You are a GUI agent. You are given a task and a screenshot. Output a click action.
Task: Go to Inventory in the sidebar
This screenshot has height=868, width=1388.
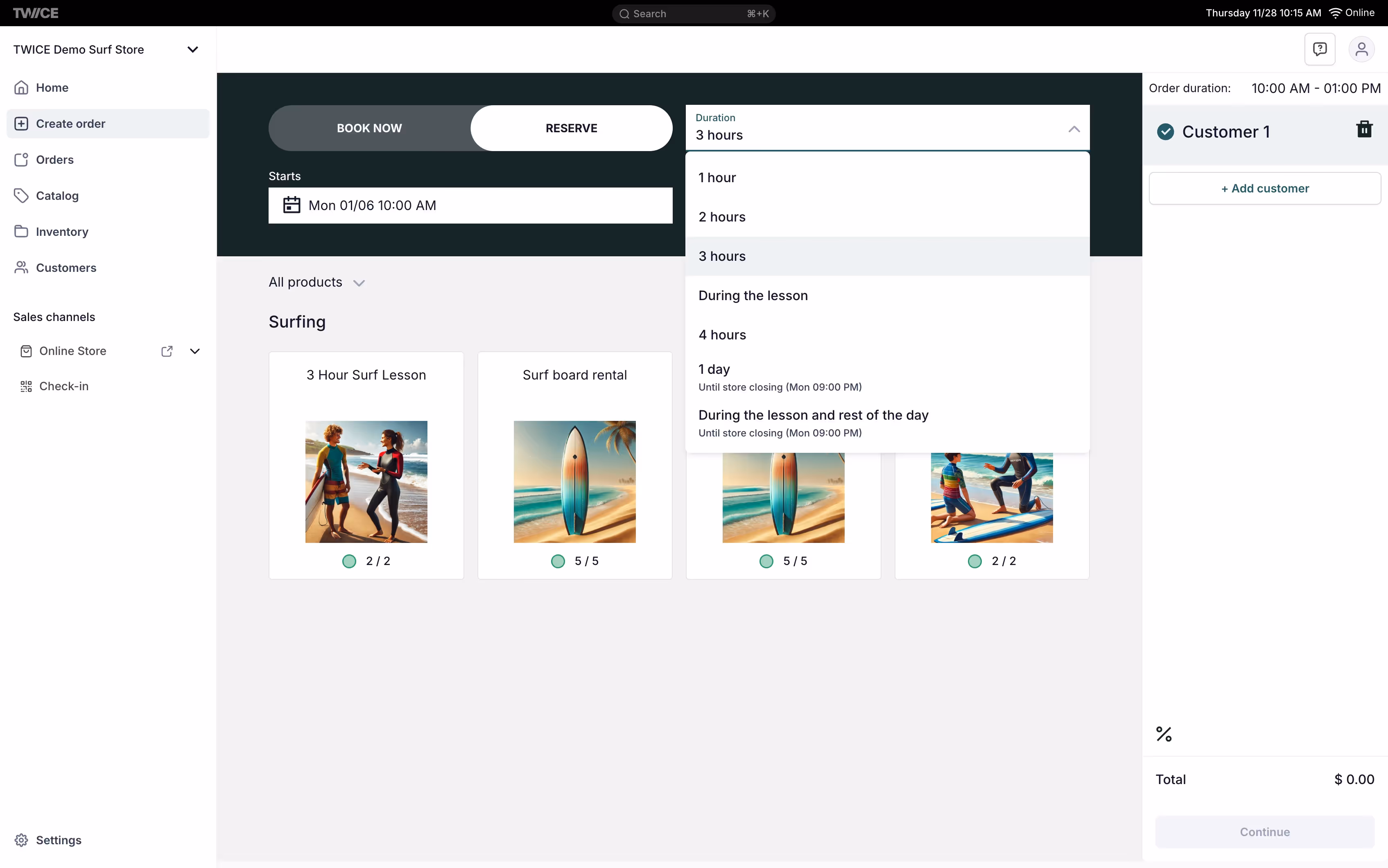click(61, 232)
